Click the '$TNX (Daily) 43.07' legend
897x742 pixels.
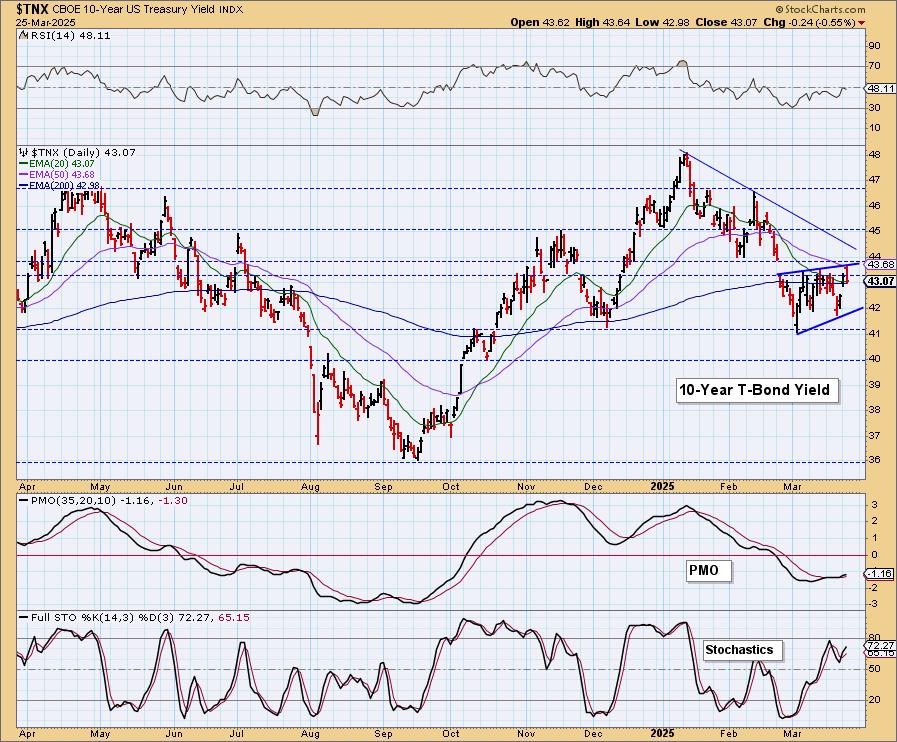tap(82, 153)
